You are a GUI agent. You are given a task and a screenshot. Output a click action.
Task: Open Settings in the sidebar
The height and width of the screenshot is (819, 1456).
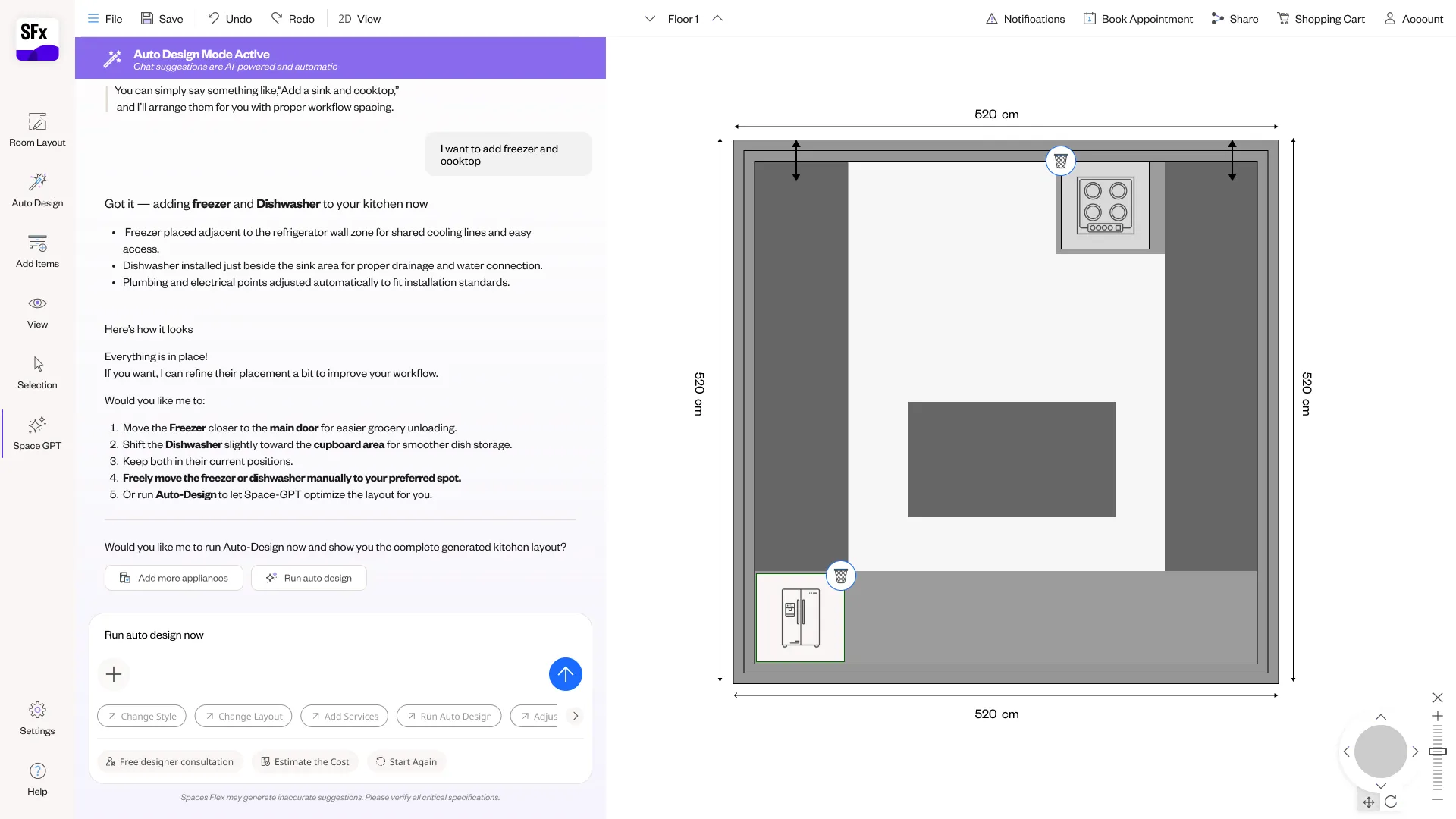(37, 718)
